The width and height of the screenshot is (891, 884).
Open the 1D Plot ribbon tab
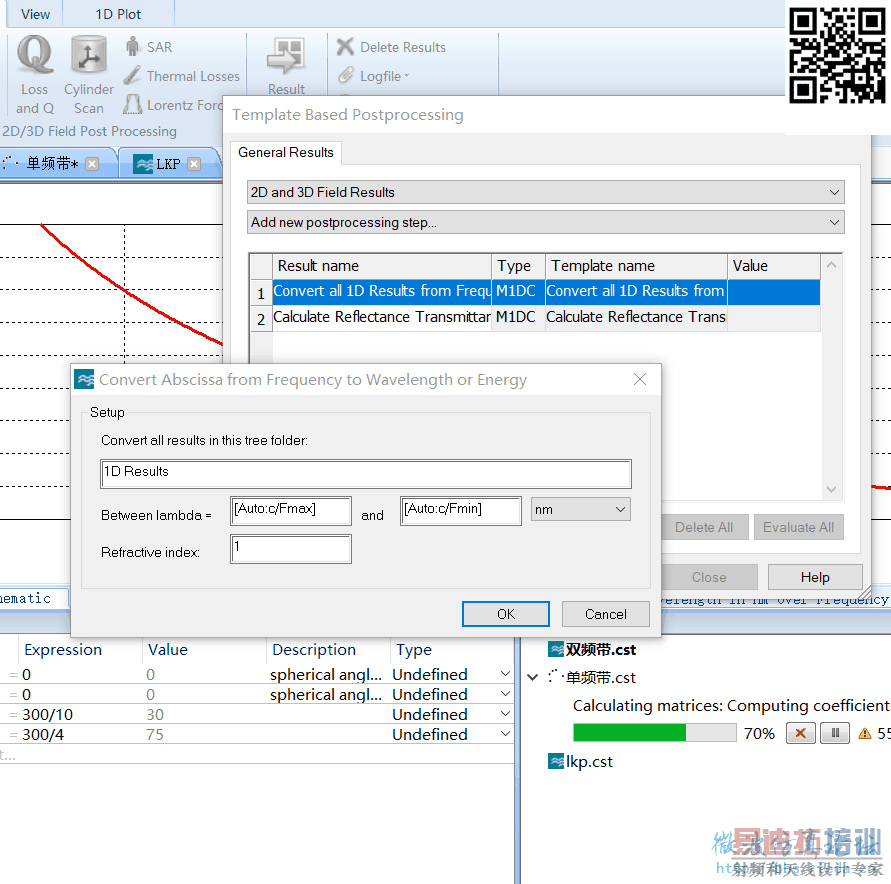click(118, 14)
